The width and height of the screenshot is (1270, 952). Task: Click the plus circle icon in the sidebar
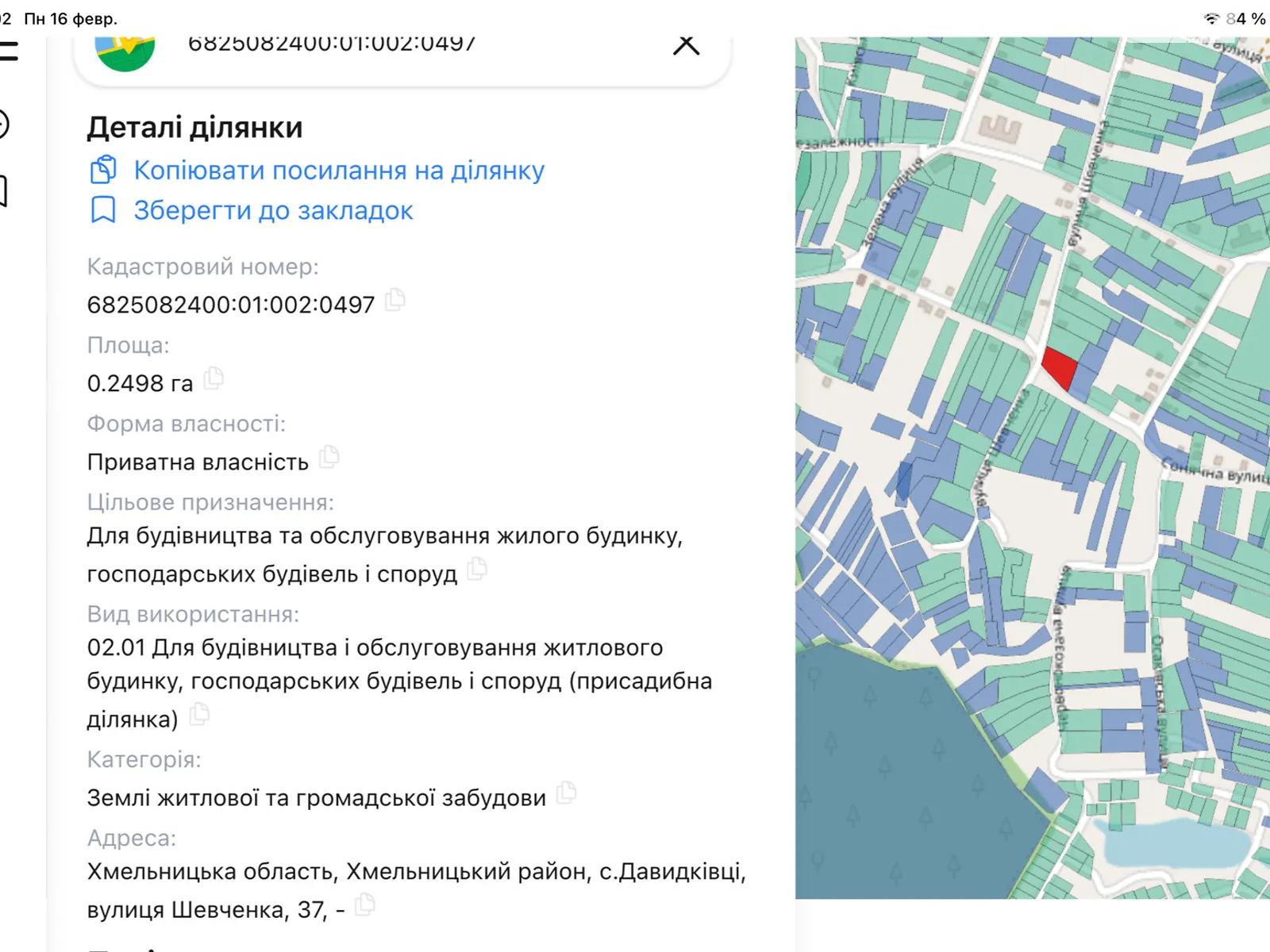click(6, 125)
